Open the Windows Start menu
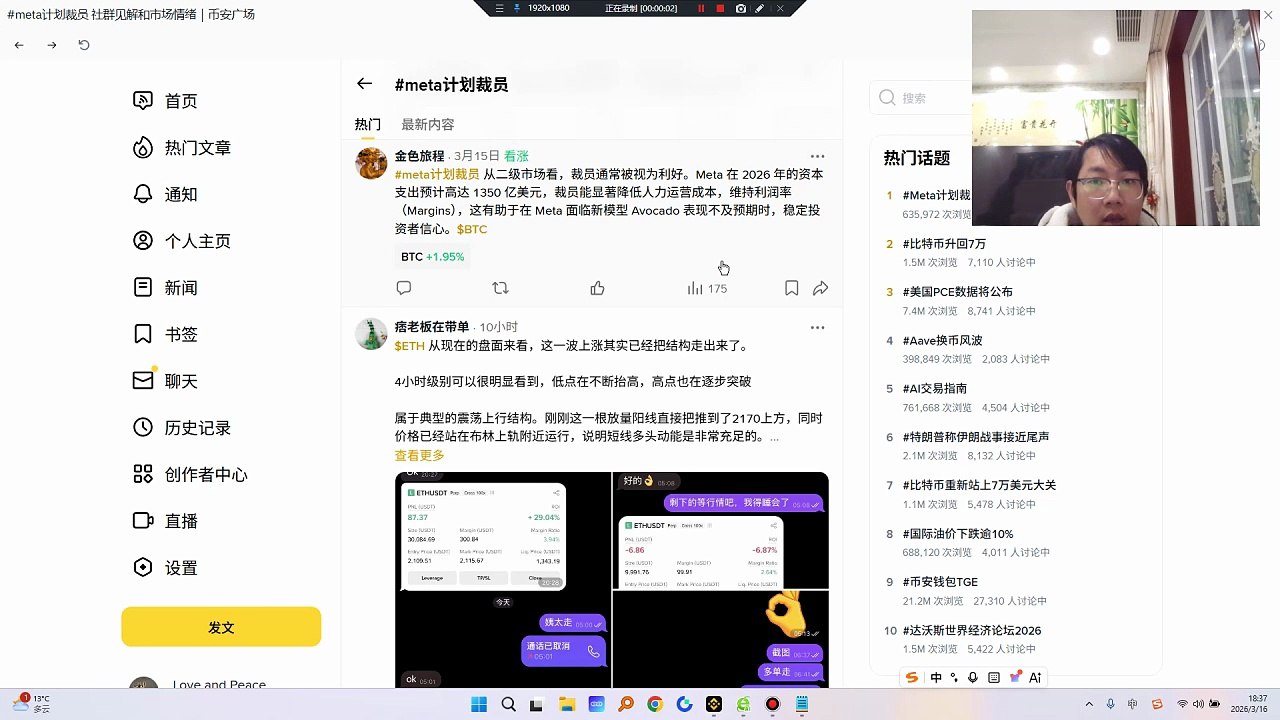 479,704
